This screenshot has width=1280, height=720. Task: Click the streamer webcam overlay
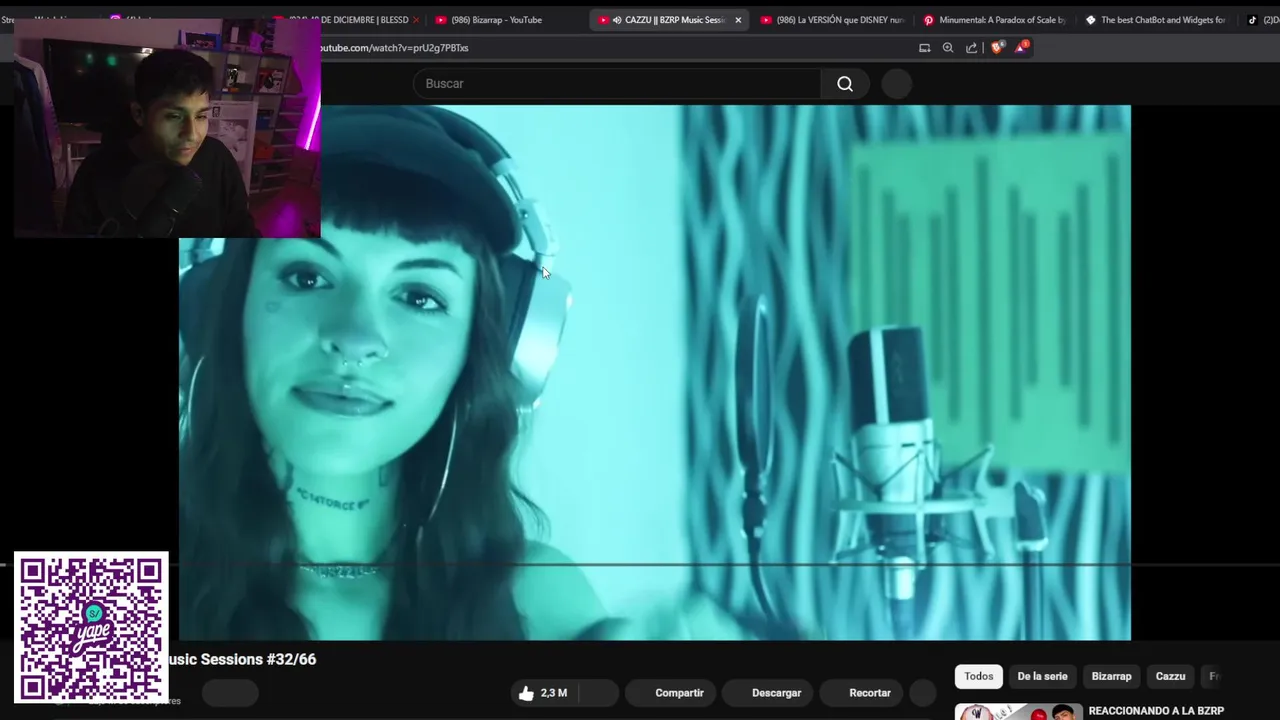167,128
